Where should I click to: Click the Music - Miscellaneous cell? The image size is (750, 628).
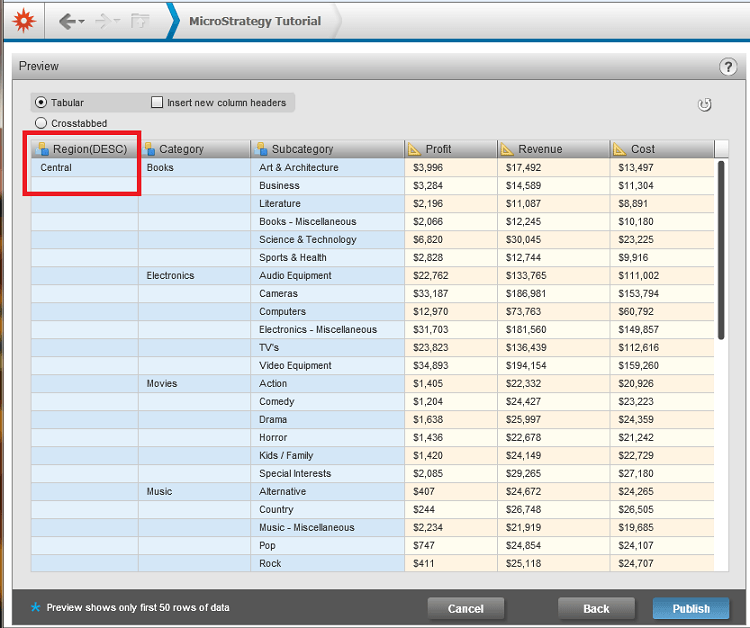327,528
